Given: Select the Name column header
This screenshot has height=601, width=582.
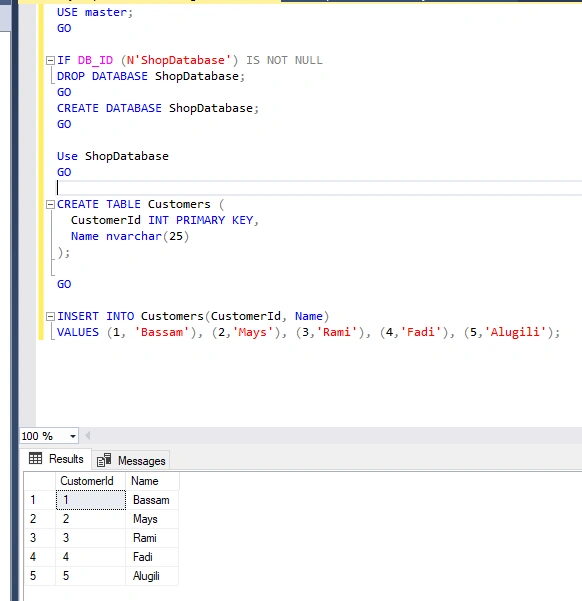Looking at the screenshot, I should click(152, 481).
